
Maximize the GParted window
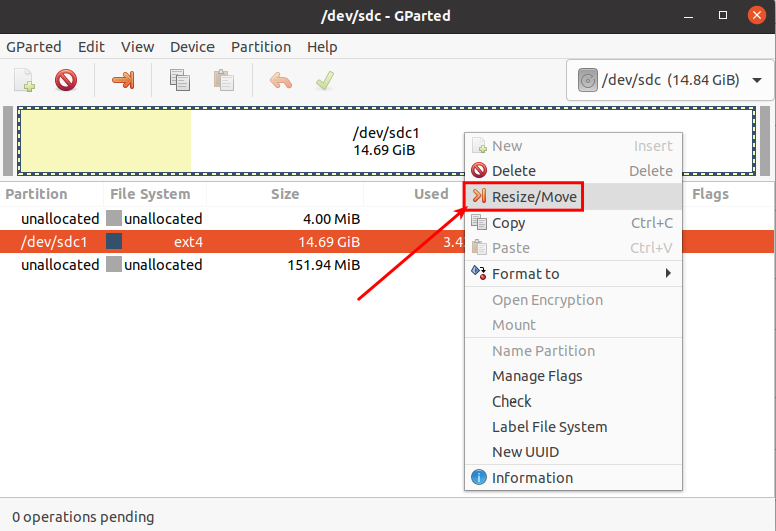click(723, 15)
